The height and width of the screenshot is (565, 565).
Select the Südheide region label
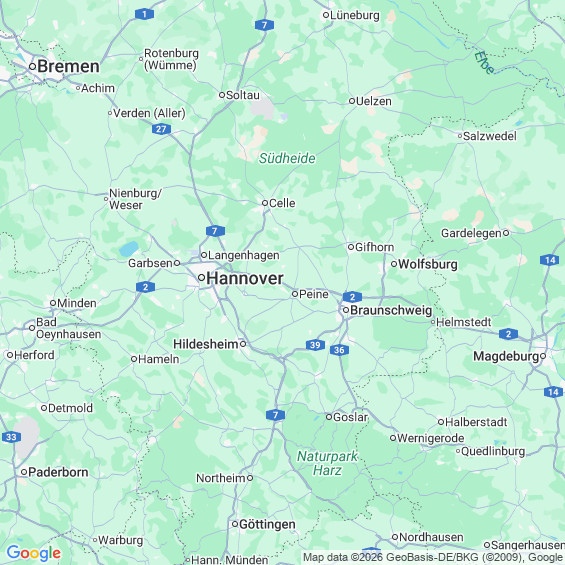[x=287, y=159]
